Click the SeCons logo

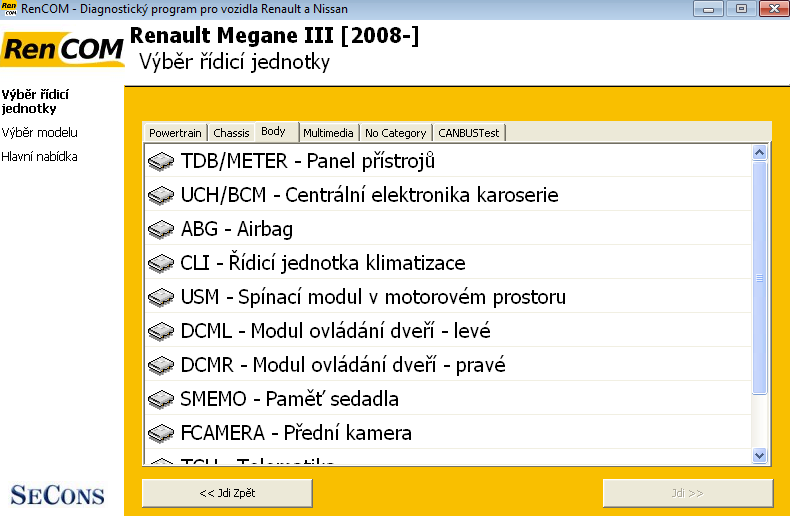[x=57, y=495]
